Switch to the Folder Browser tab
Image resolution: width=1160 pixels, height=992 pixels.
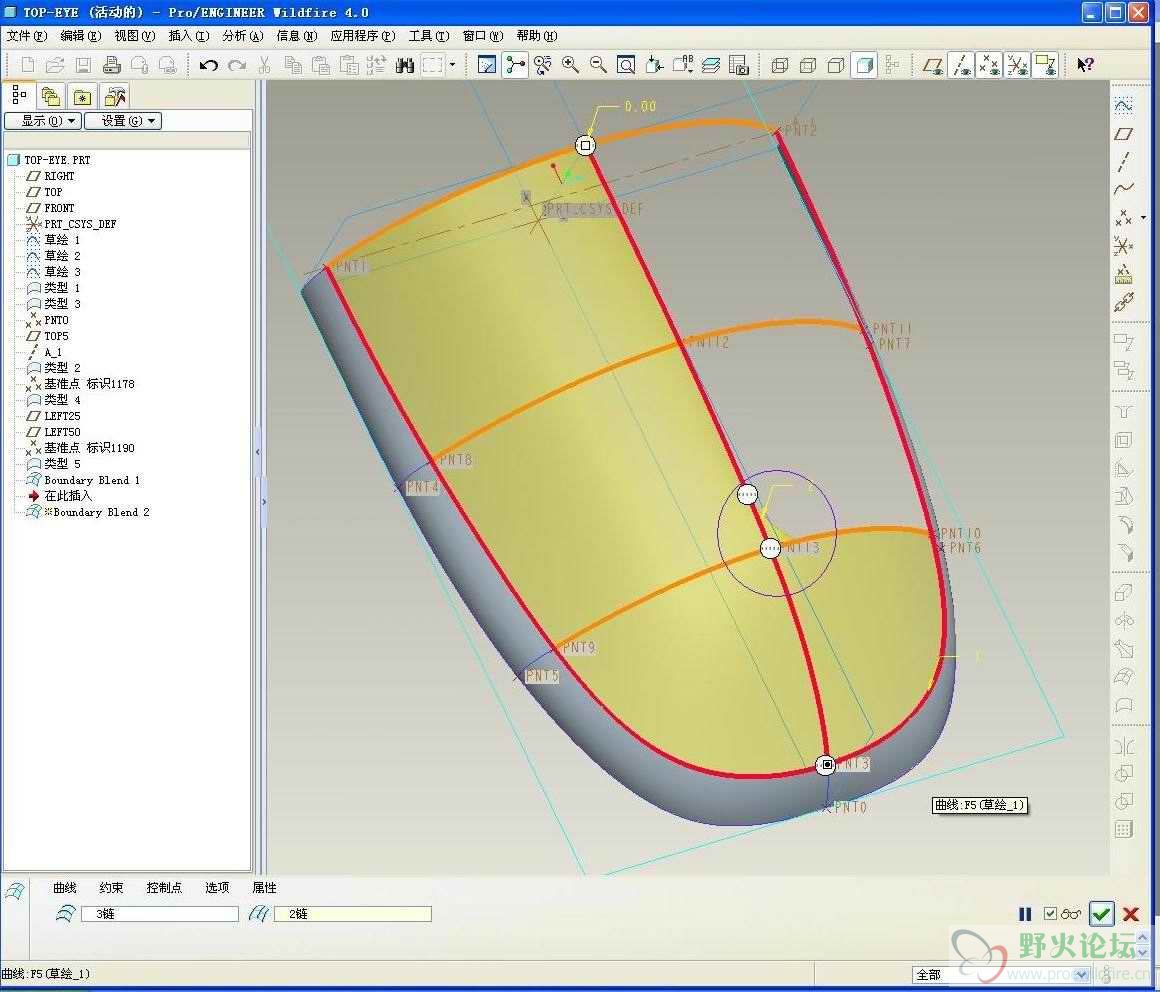click(50, 96)
